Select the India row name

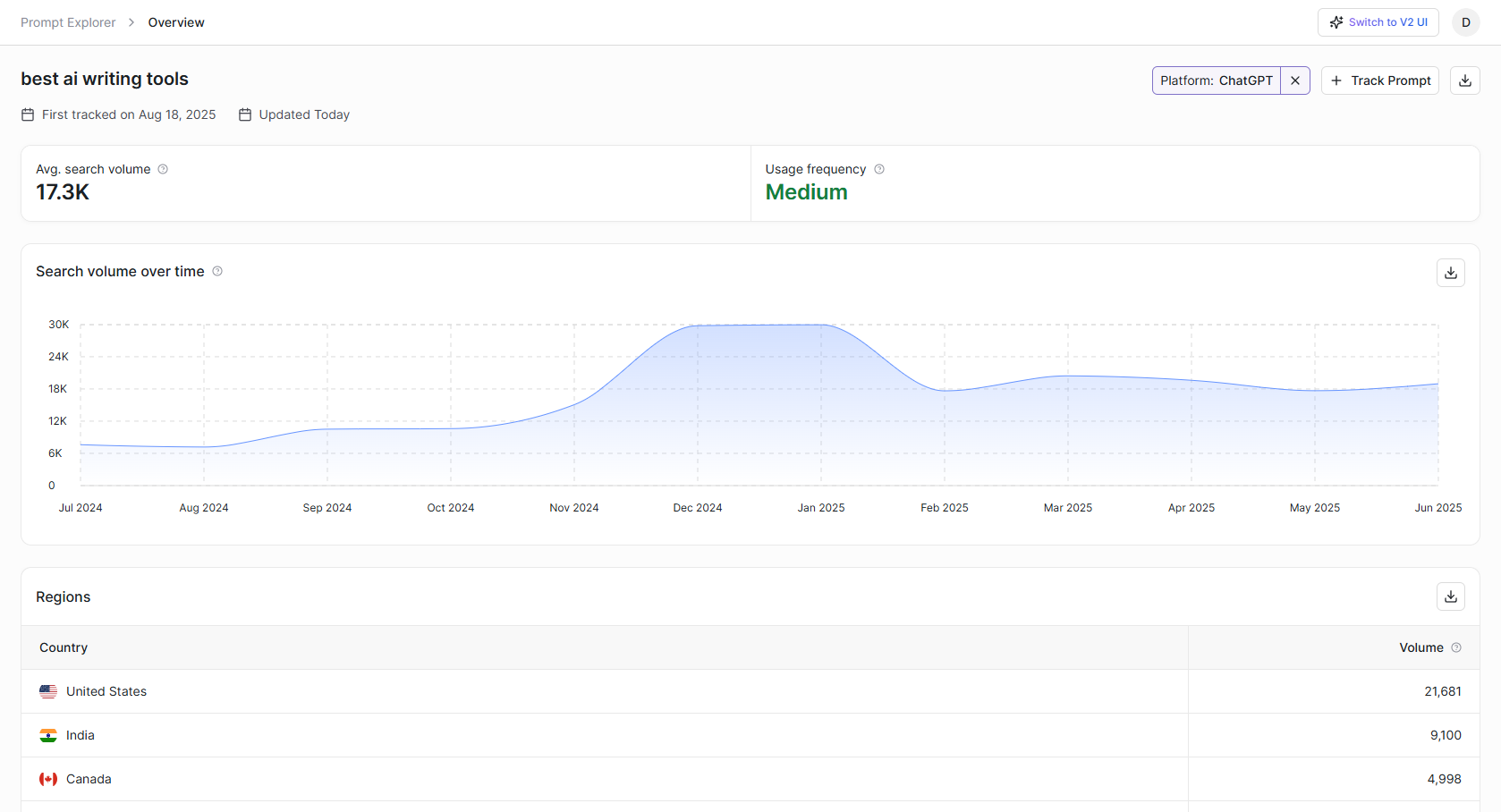point(81,735)
